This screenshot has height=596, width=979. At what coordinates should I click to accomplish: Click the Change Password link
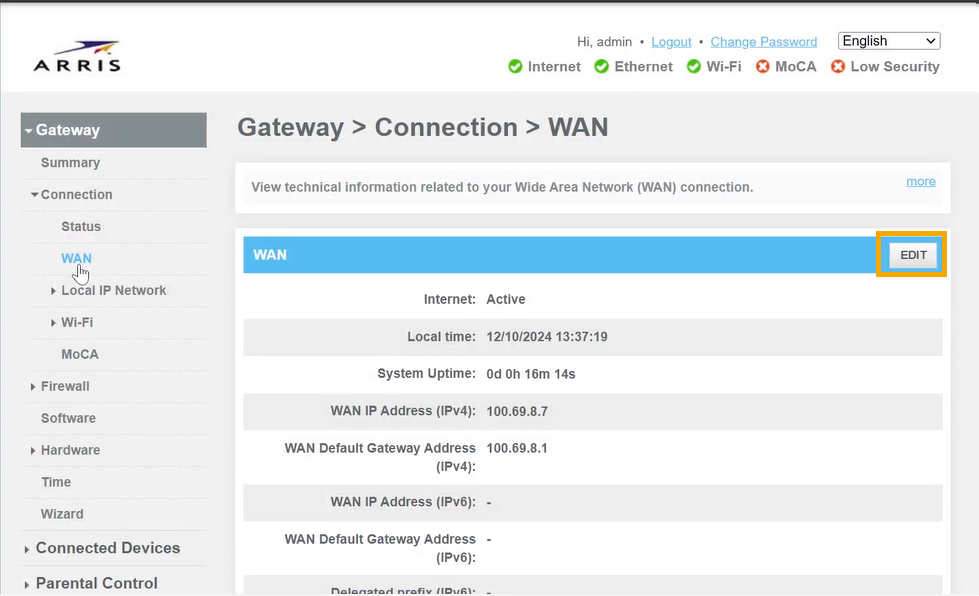[764, 42]
